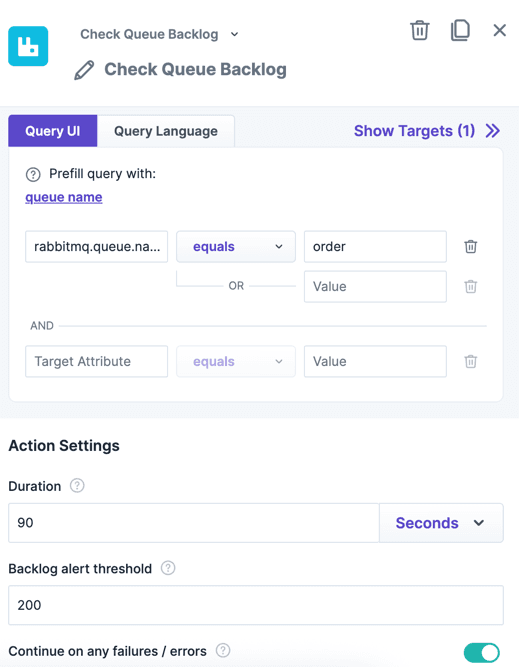Click Backlog alert threshold field showing 200
519x667 pixels.
[x=256, y=605]
